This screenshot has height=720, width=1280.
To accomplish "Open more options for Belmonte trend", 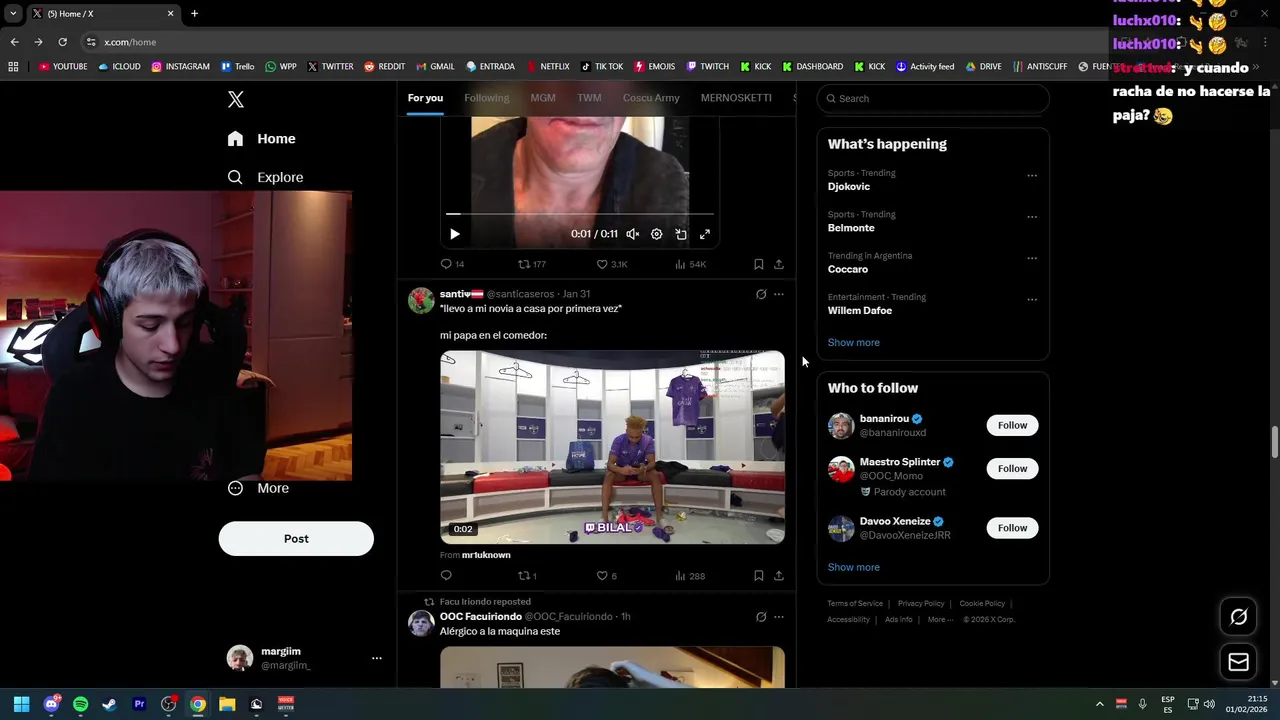I will pyautogui.click(x=1032, y=216).
